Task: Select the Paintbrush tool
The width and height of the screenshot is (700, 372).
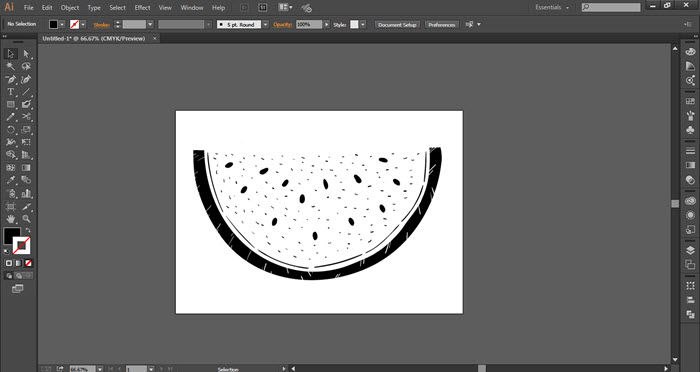Action: 26,104
